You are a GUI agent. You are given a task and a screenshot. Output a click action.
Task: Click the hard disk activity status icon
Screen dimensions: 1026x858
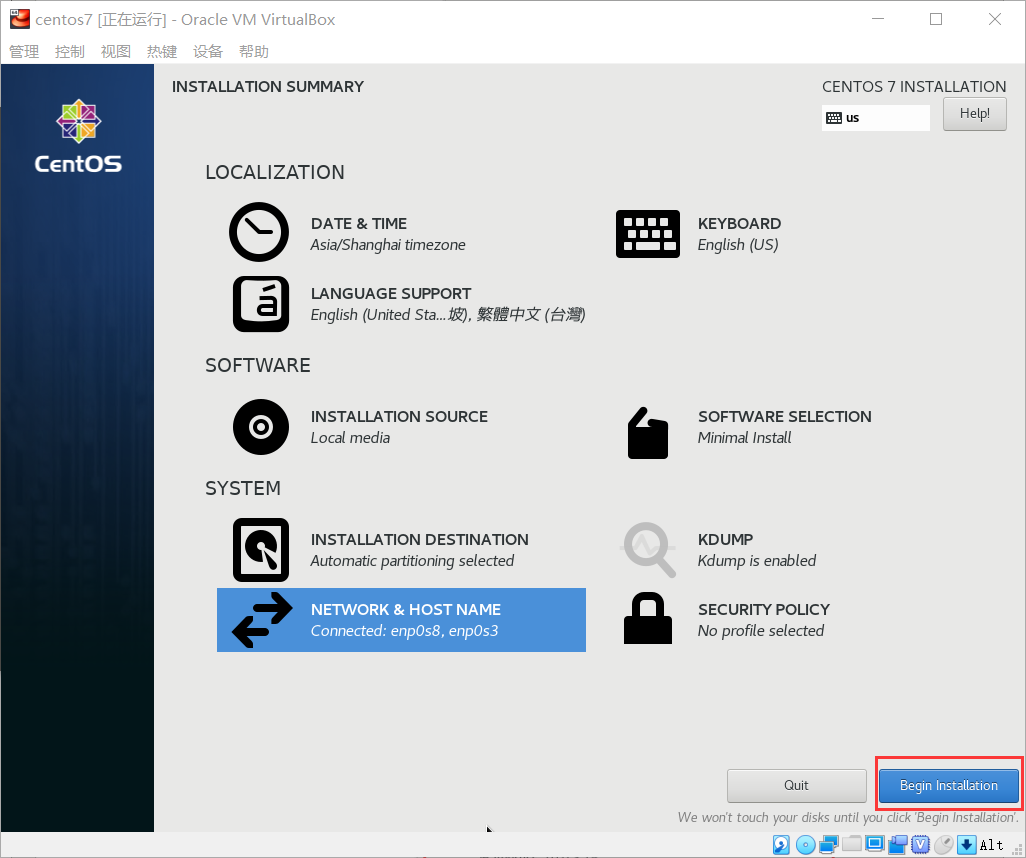point(781,844)
